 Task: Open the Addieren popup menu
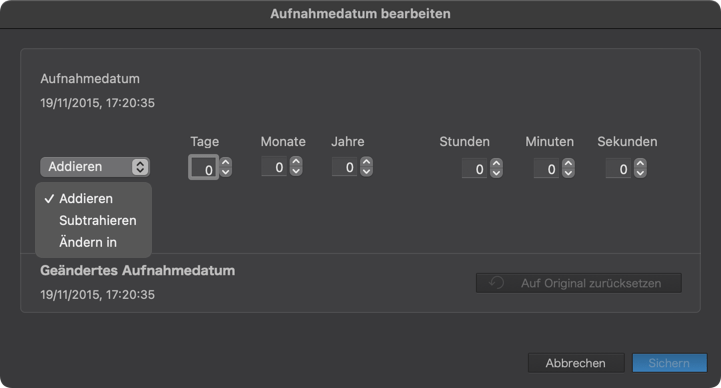tap(95, 167)
